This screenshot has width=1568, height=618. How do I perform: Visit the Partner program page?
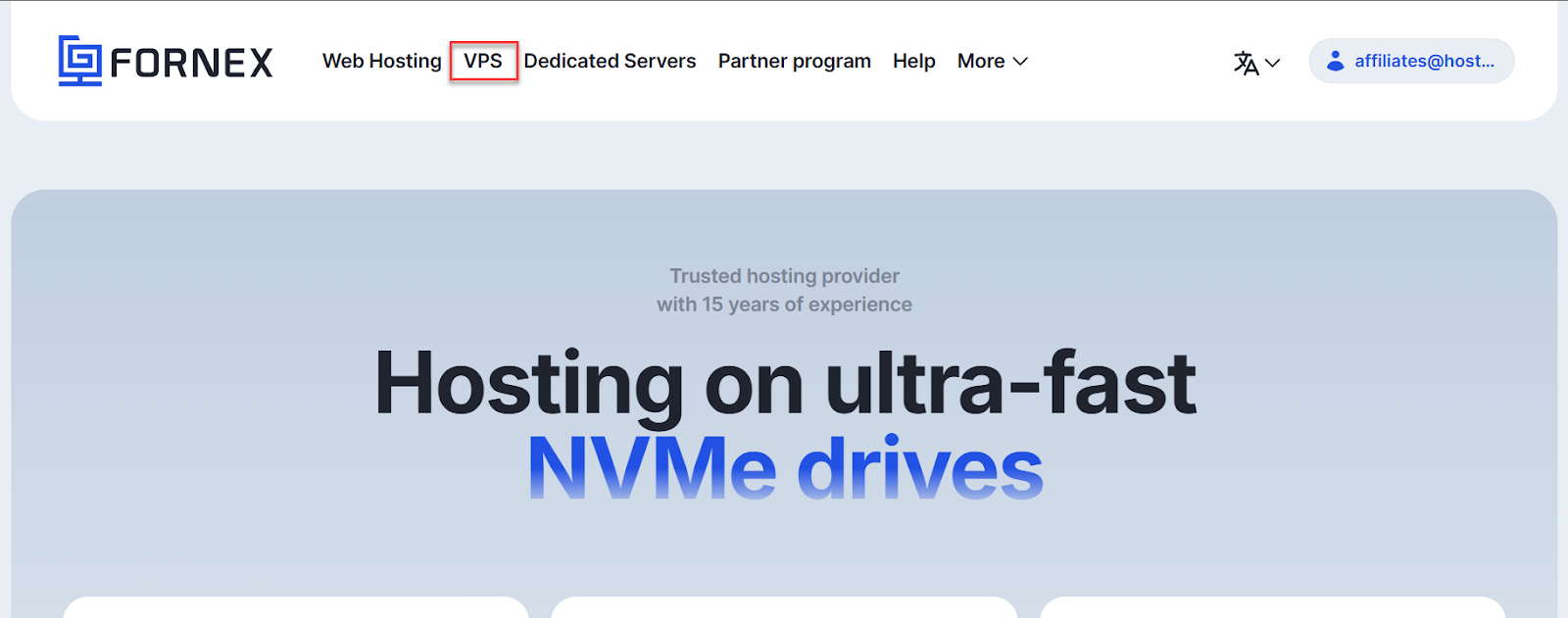click(795, 61)
